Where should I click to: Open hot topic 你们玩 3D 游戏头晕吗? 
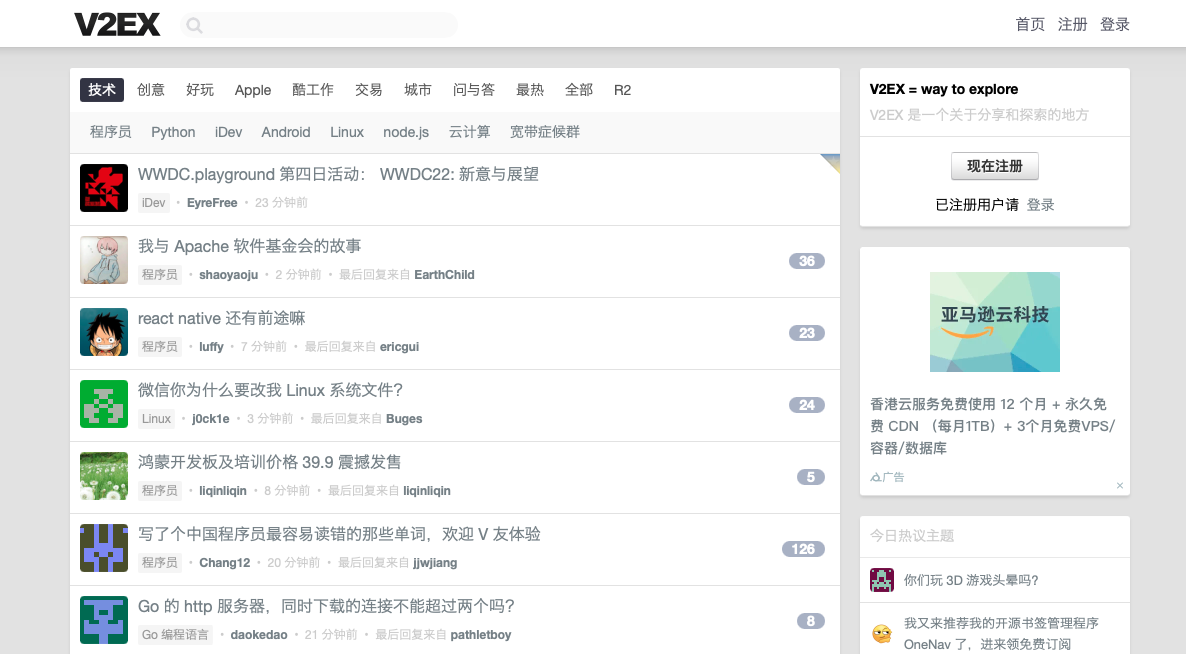(x=971, y=580)
